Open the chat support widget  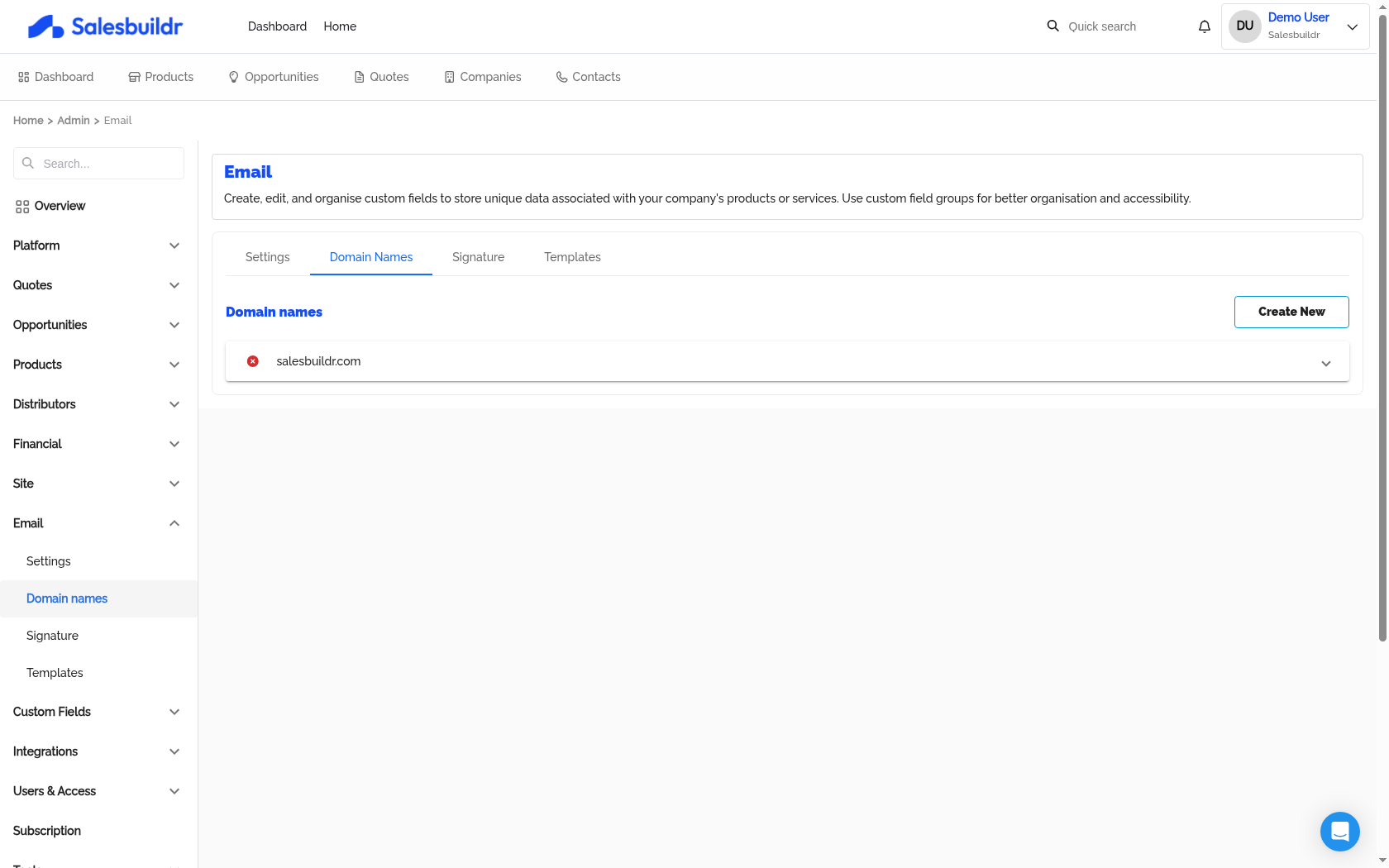pyautogui.click(x=1339, y=832)
